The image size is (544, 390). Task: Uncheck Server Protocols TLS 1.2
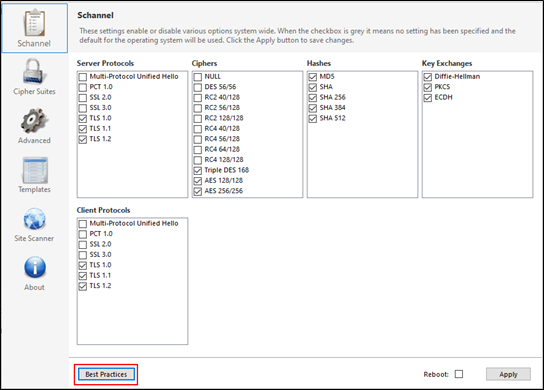pyautogui.click(x=83, y=139)
